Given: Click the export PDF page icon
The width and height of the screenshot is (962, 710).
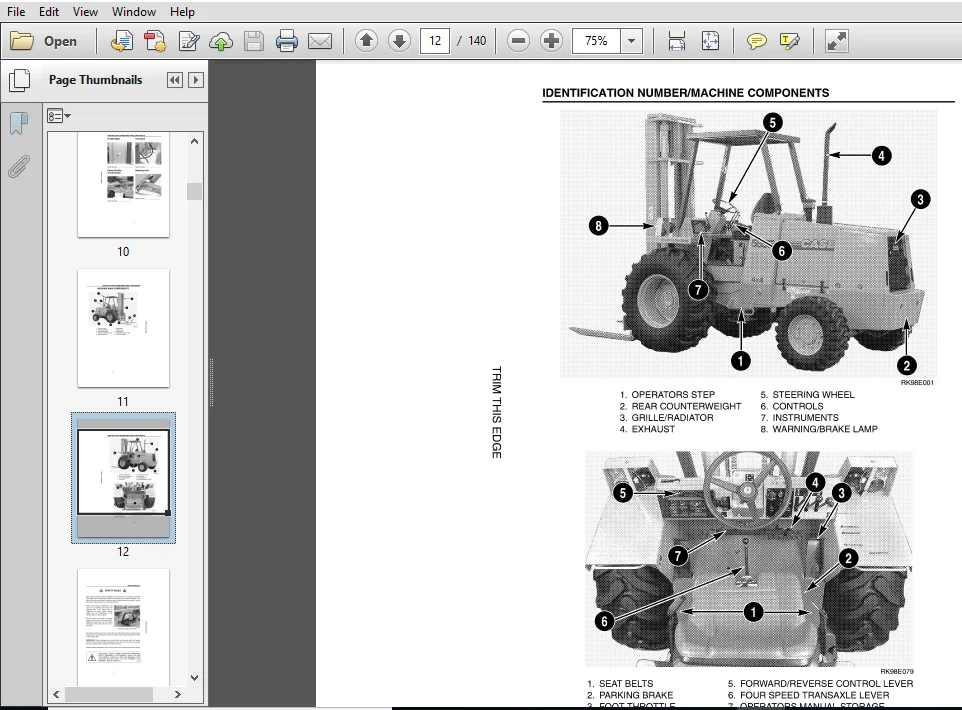Looking at the screenshot, I should 121,41.
